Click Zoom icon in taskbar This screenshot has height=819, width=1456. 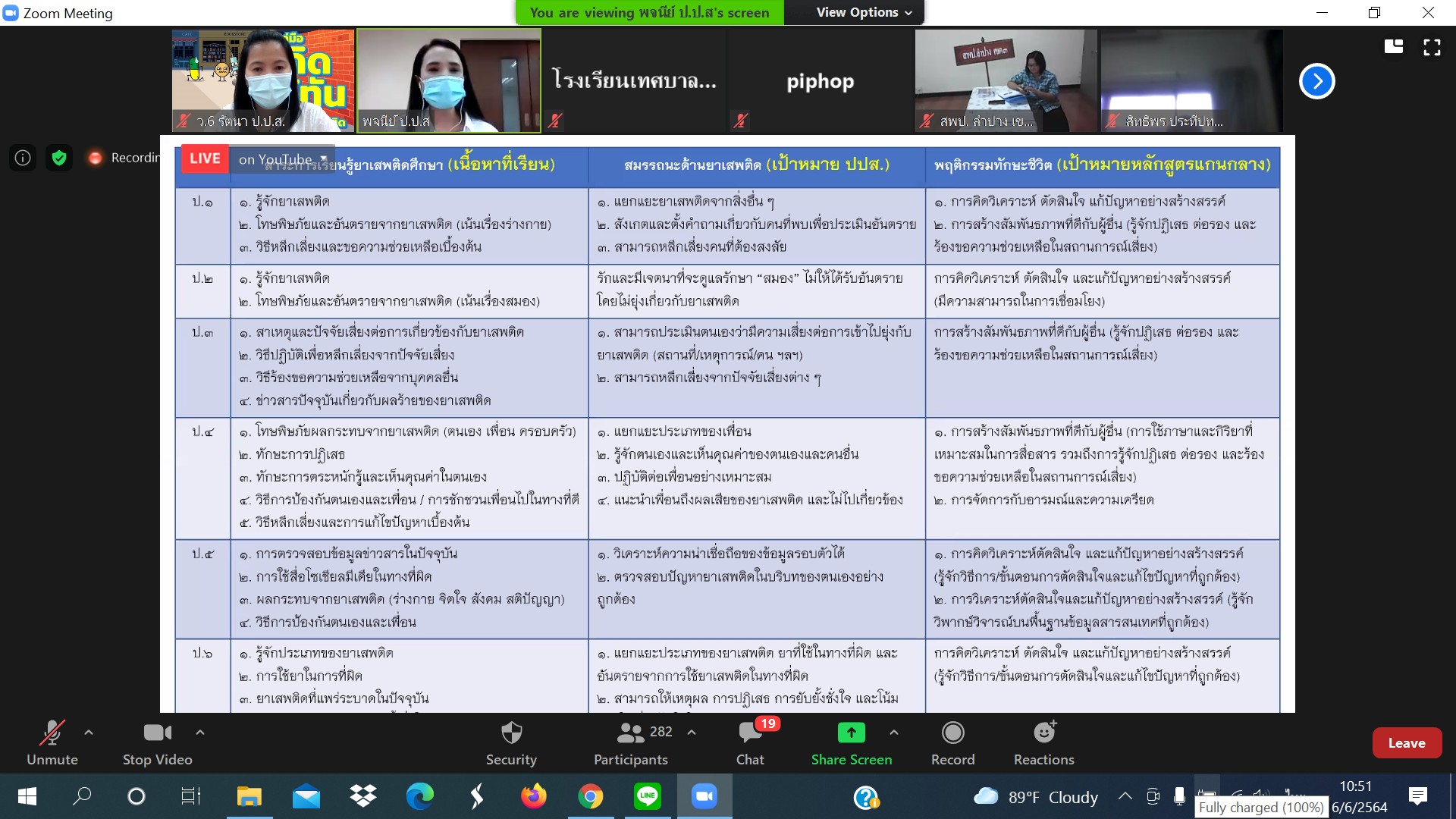point(704,796)
